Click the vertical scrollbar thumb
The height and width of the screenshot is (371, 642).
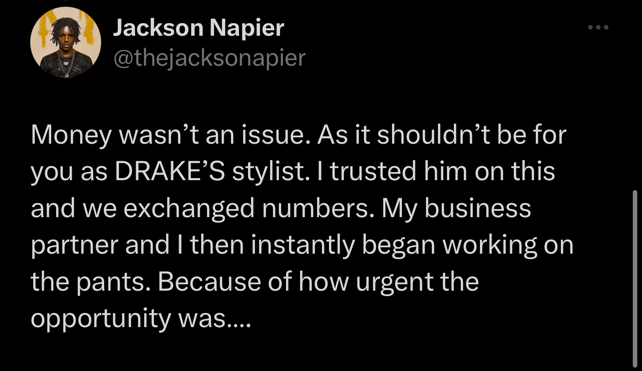pos(634,278)
